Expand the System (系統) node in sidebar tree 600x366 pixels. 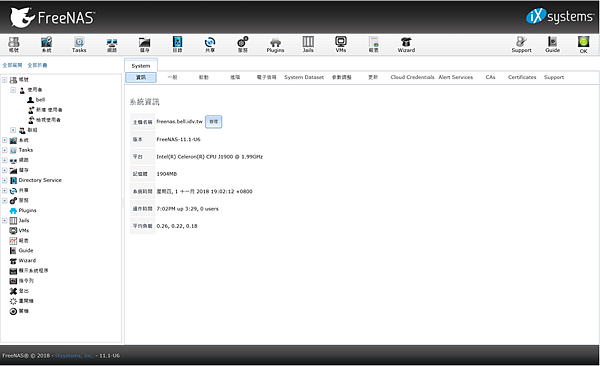pyautogui.click(x=5, y=140)
